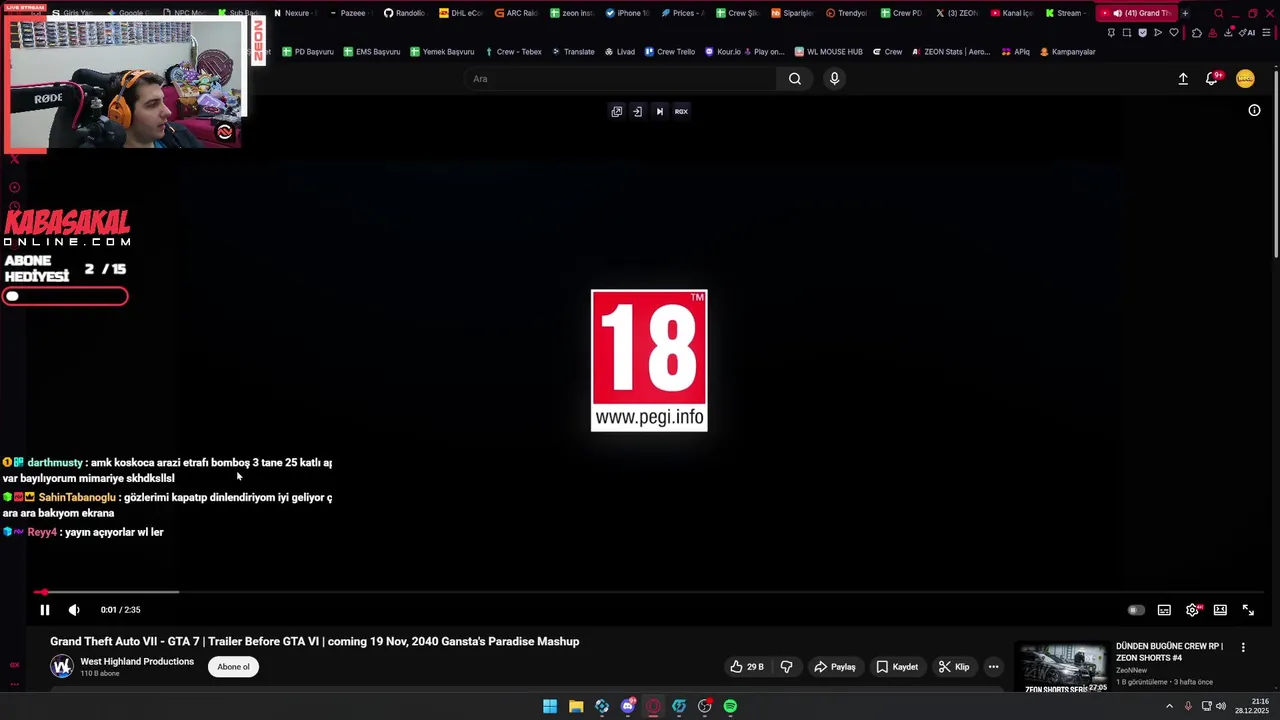
Task: Open the Windows Start menu
Action: click(550, 706)
